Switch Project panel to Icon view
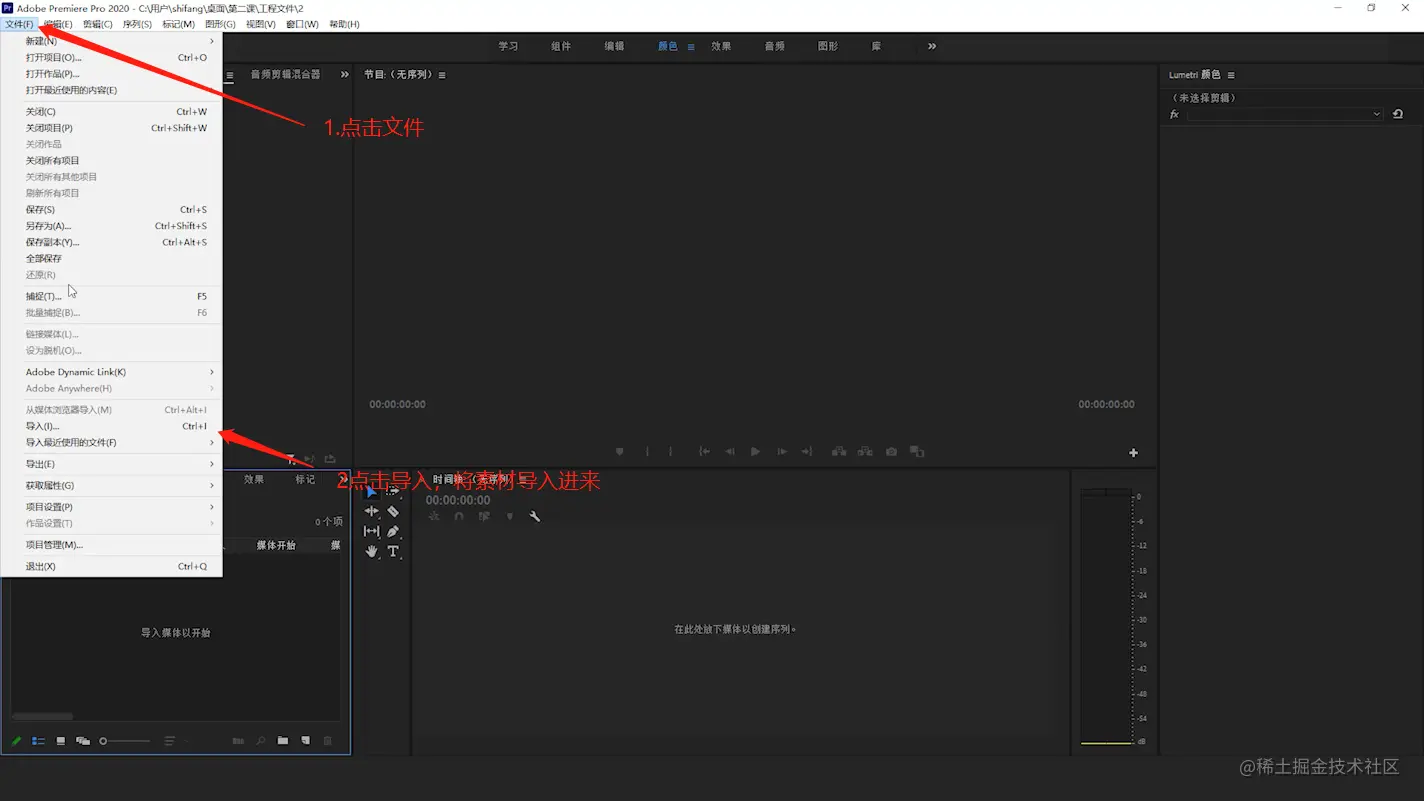 pyautogui.click(x=61, y=741)
